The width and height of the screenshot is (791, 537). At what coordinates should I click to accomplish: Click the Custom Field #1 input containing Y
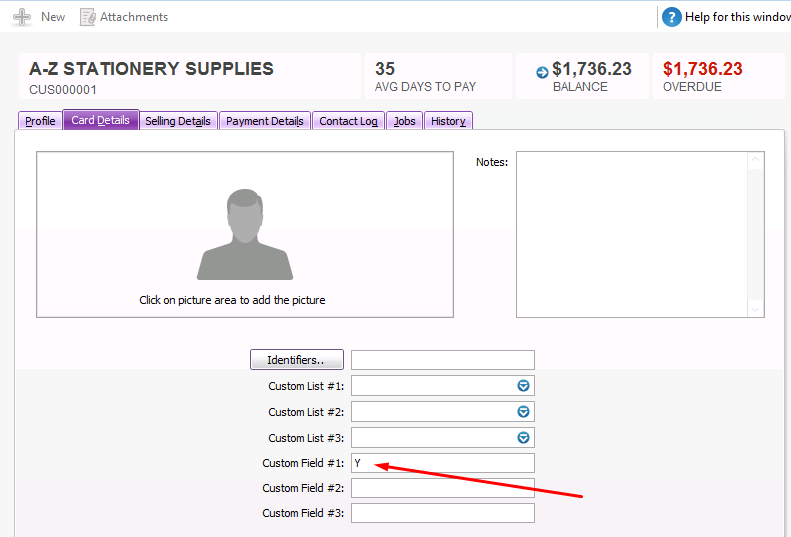[442, 463]
